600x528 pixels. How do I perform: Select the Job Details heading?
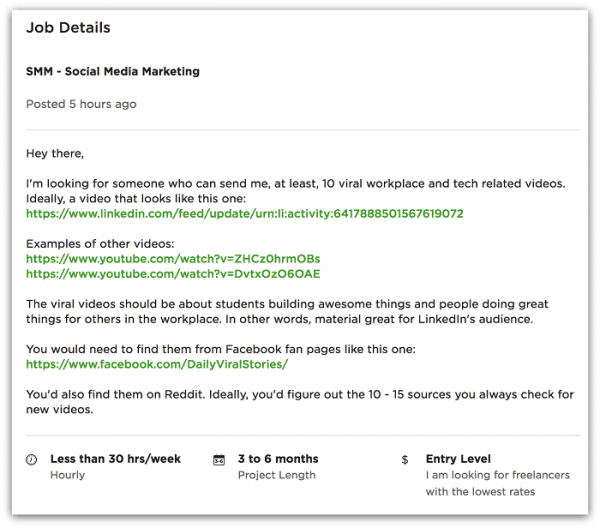click(68, 28)
